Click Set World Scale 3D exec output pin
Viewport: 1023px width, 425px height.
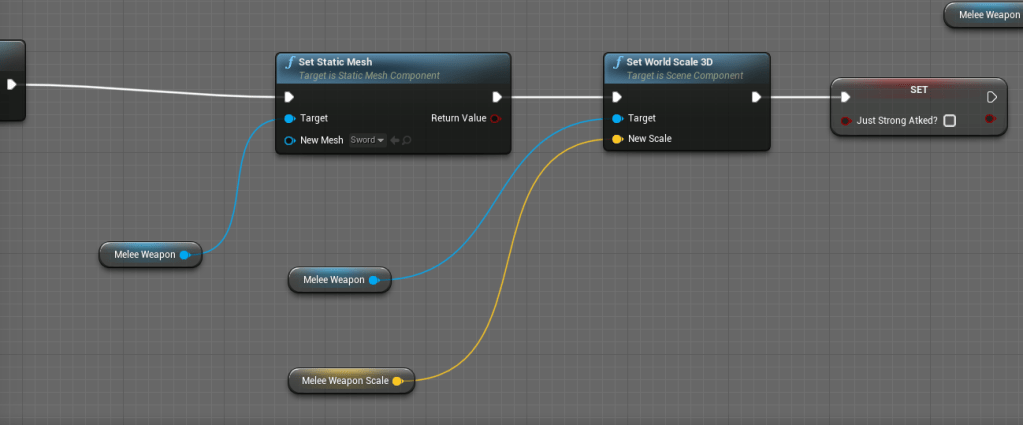(x=757, y=97)
